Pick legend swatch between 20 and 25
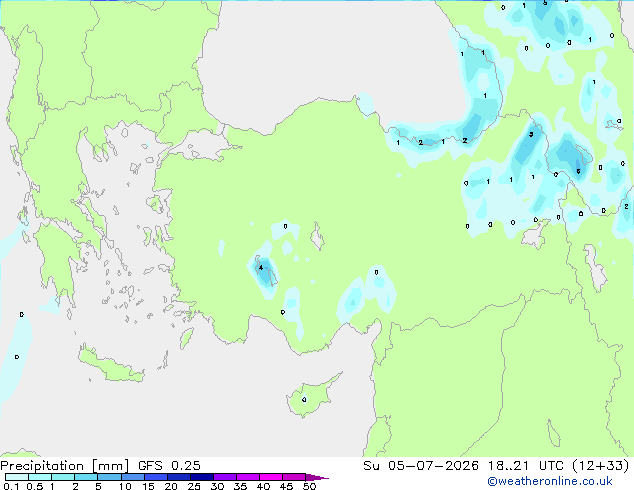Image resolution: width=634 pixels, height=490 pixels. click(178, 477)
